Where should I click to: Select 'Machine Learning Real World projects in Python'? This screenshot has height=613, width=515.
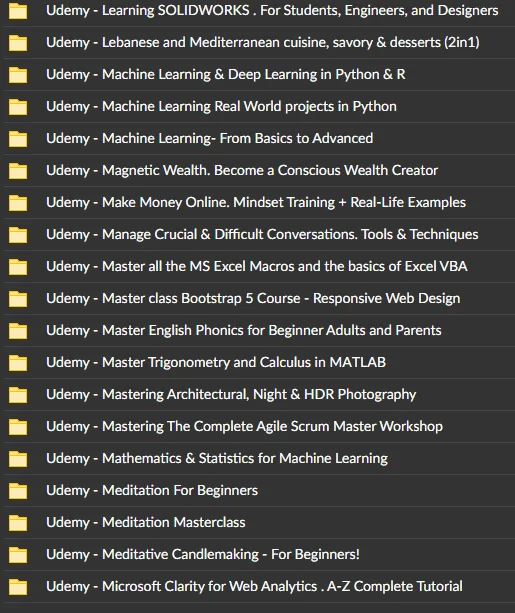tap(249, 106)
